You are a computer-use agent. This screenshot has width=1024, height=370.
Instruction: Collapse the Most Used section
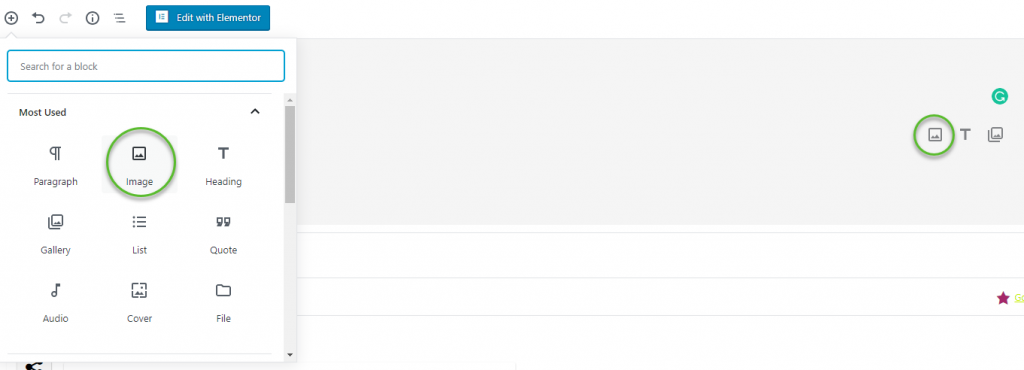point(255,112)
